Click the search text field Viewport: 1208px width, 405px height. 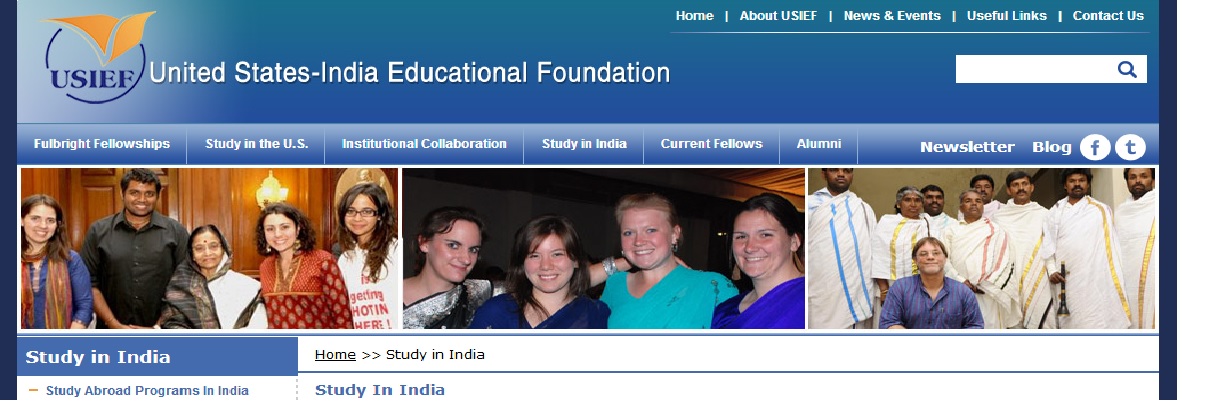click(1035, 69)
